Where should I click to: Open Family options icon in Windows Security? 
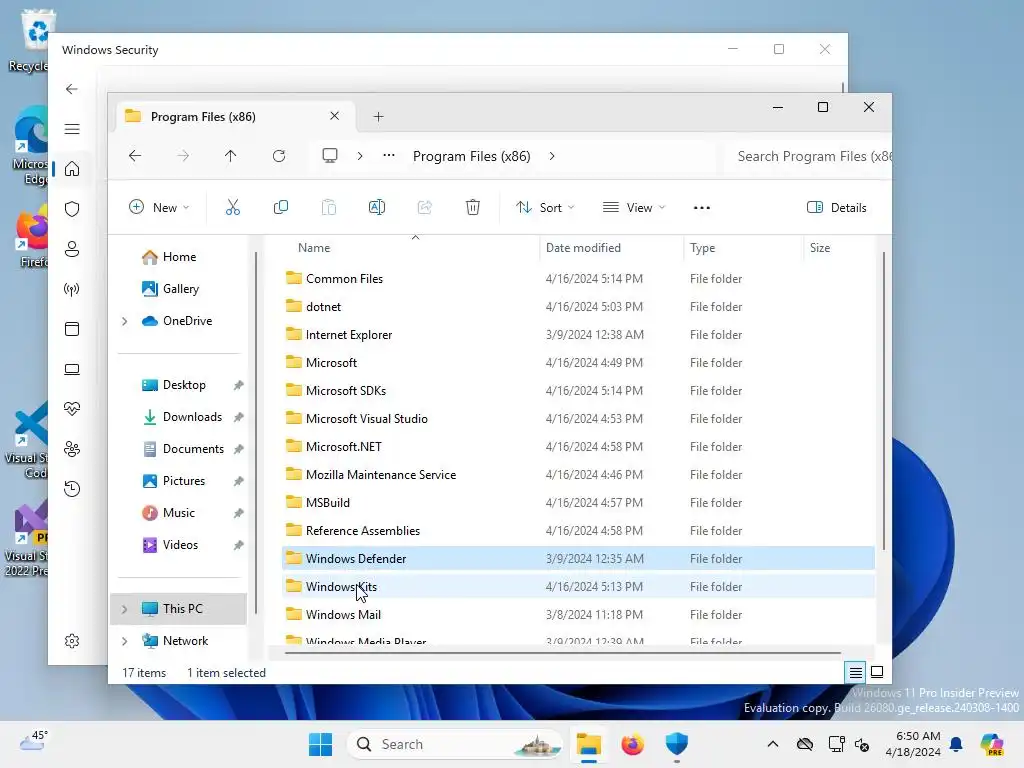tap(72, 449)
